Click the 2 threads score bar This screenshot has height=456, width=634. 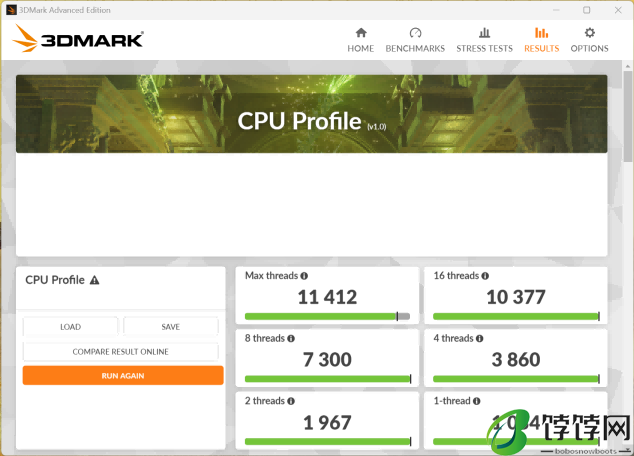328,441
